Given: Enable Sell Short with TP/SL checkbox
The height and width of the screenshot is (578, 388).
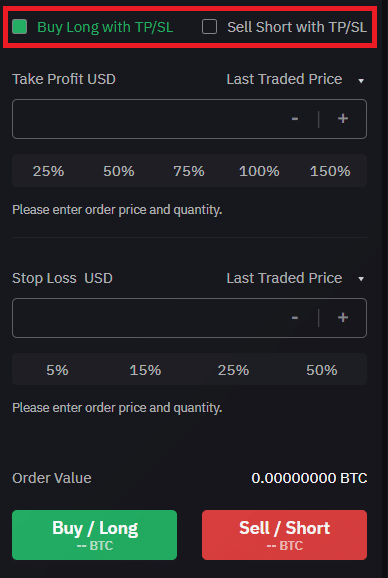Looking at the screenshot, I should [209, 27].
